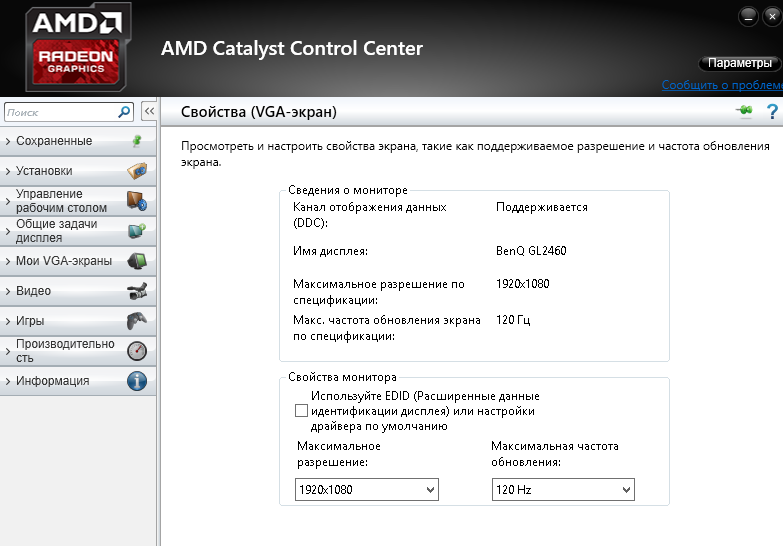Select Общие задачи дисплея in sidebar

pyautogui.click(x=78, y=231)
